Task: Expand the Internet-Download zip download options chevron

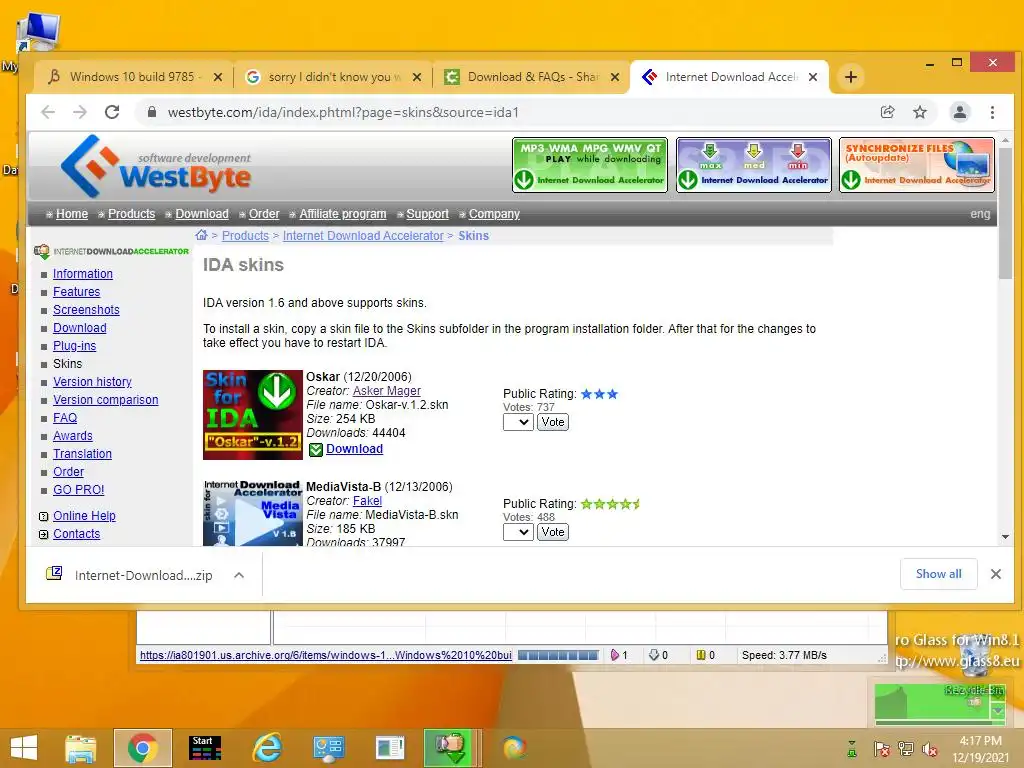Action: (x=239, y=575)
